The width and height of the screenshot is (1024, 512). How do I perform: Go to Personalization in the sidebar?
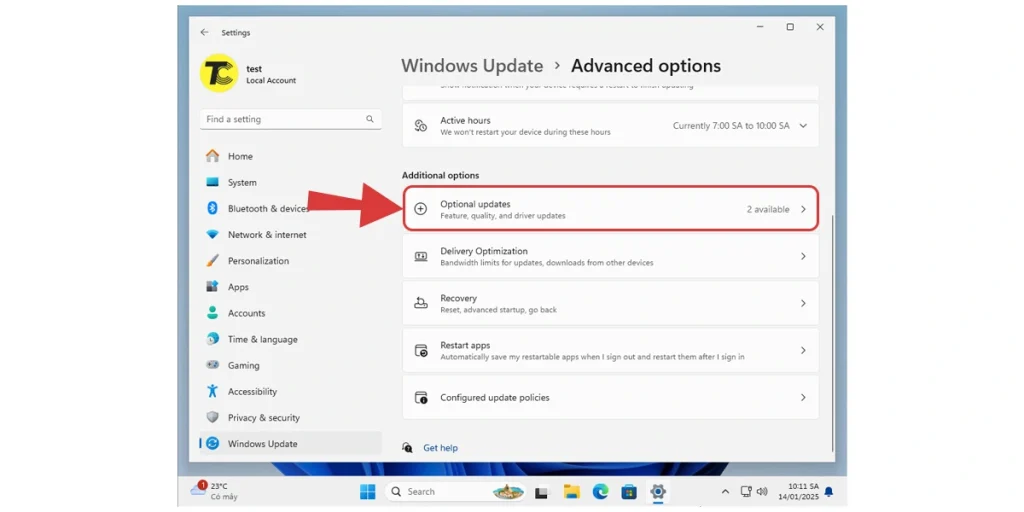[258, 261]
